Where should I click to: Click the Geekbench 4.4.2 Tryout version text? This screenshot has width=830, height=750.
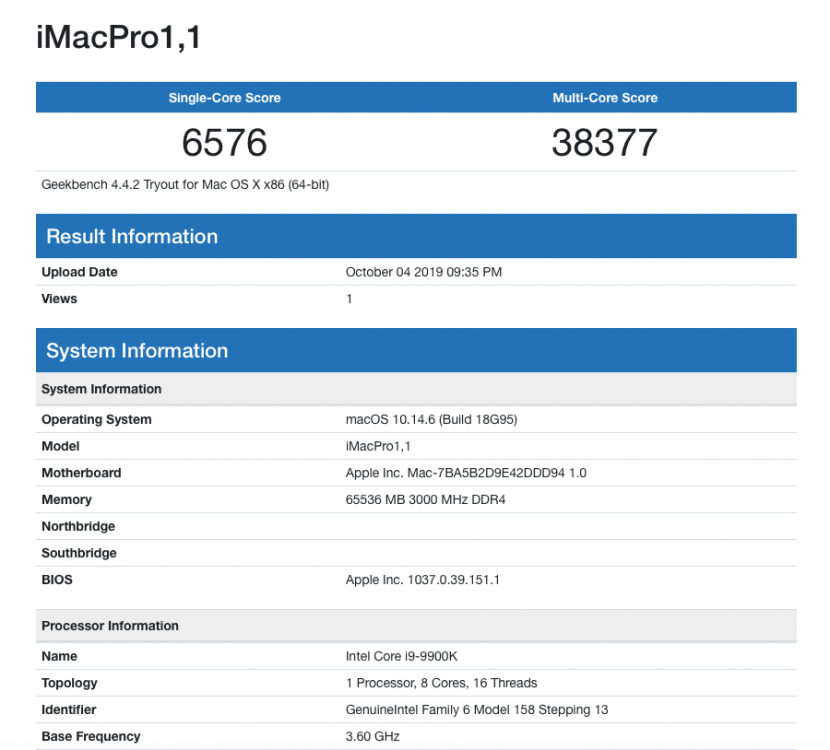coord(185,185)
